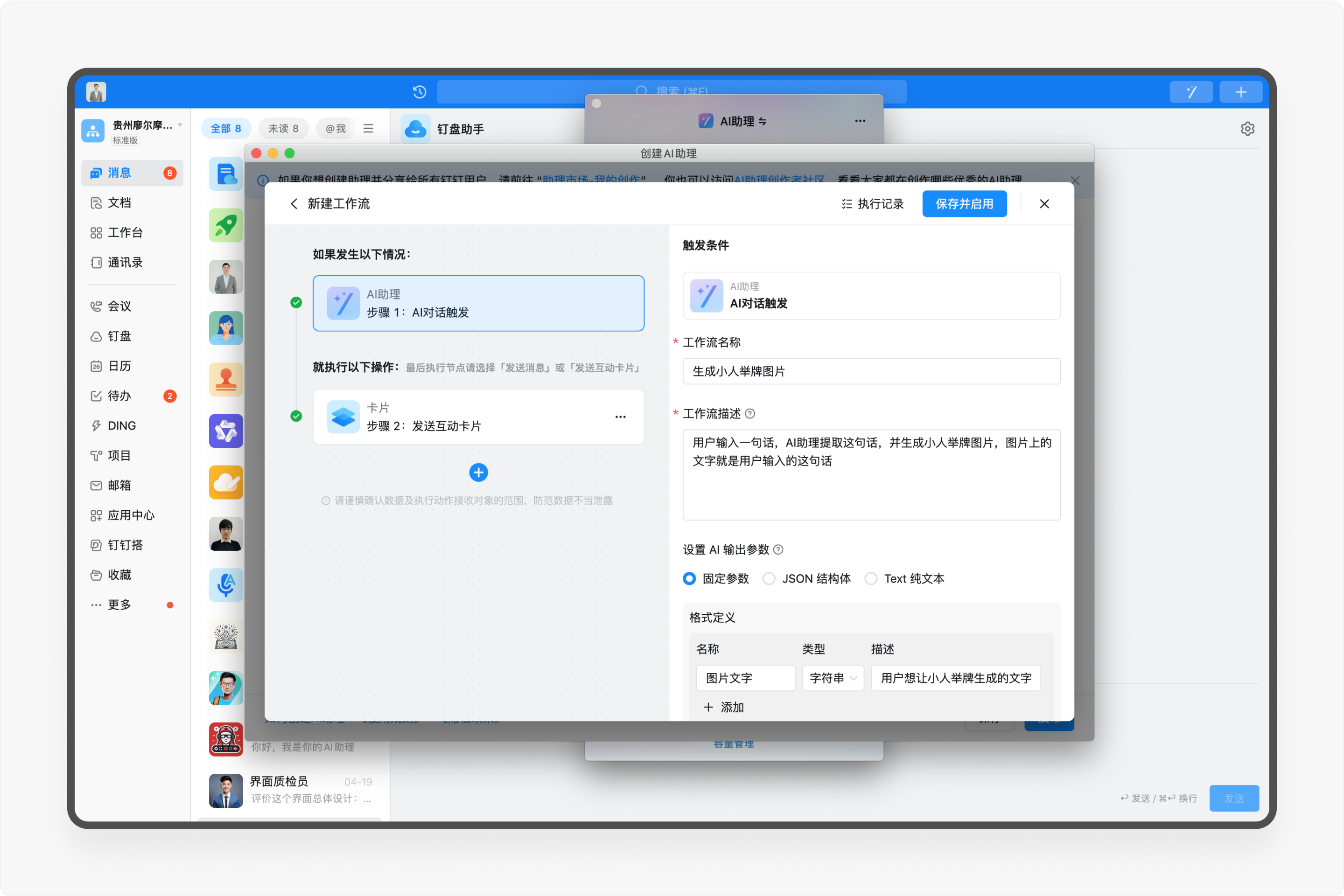This screenshot has height=896, width=1344.
Task: Open 应用中心 in the sidebar
Action: coord(132,515)
